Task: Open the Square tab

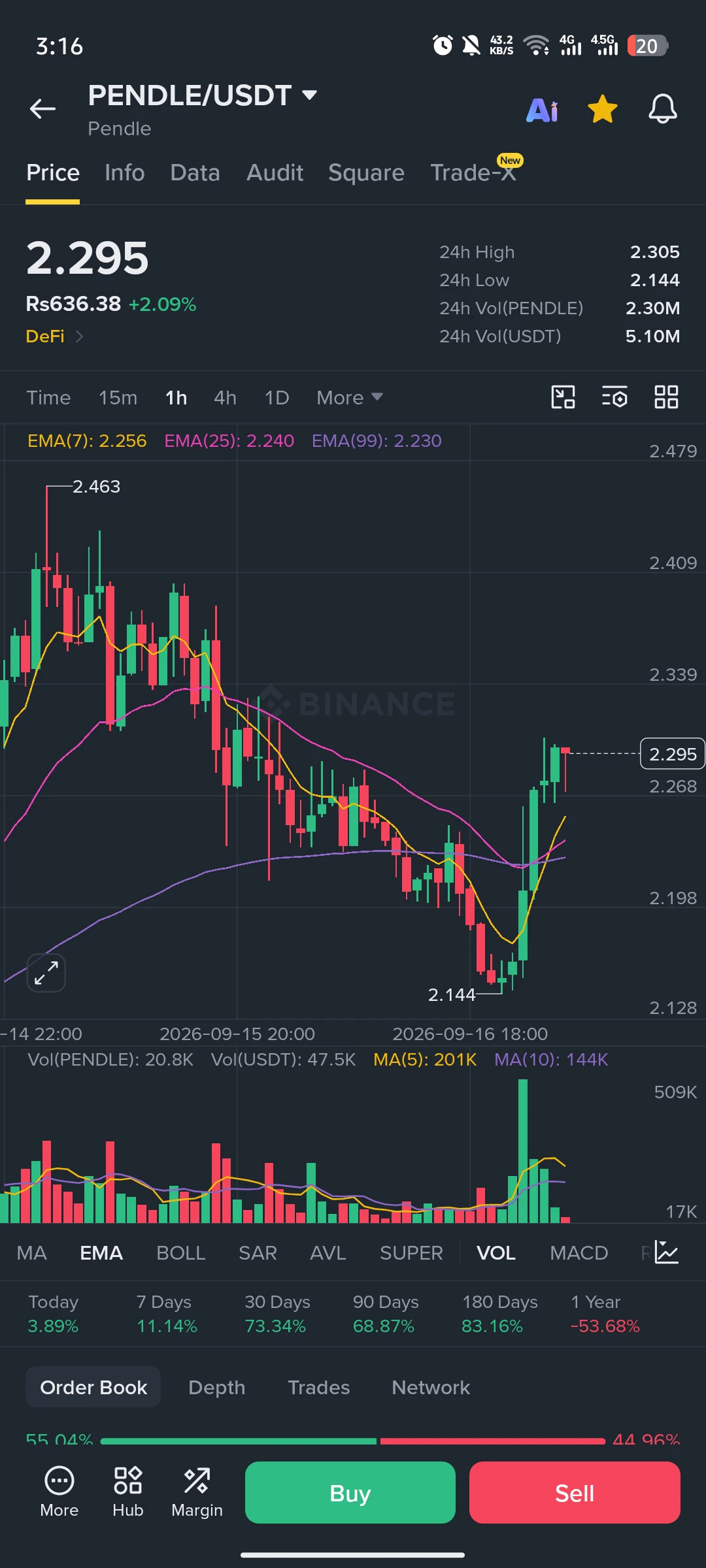Action: tap(366, 173)
